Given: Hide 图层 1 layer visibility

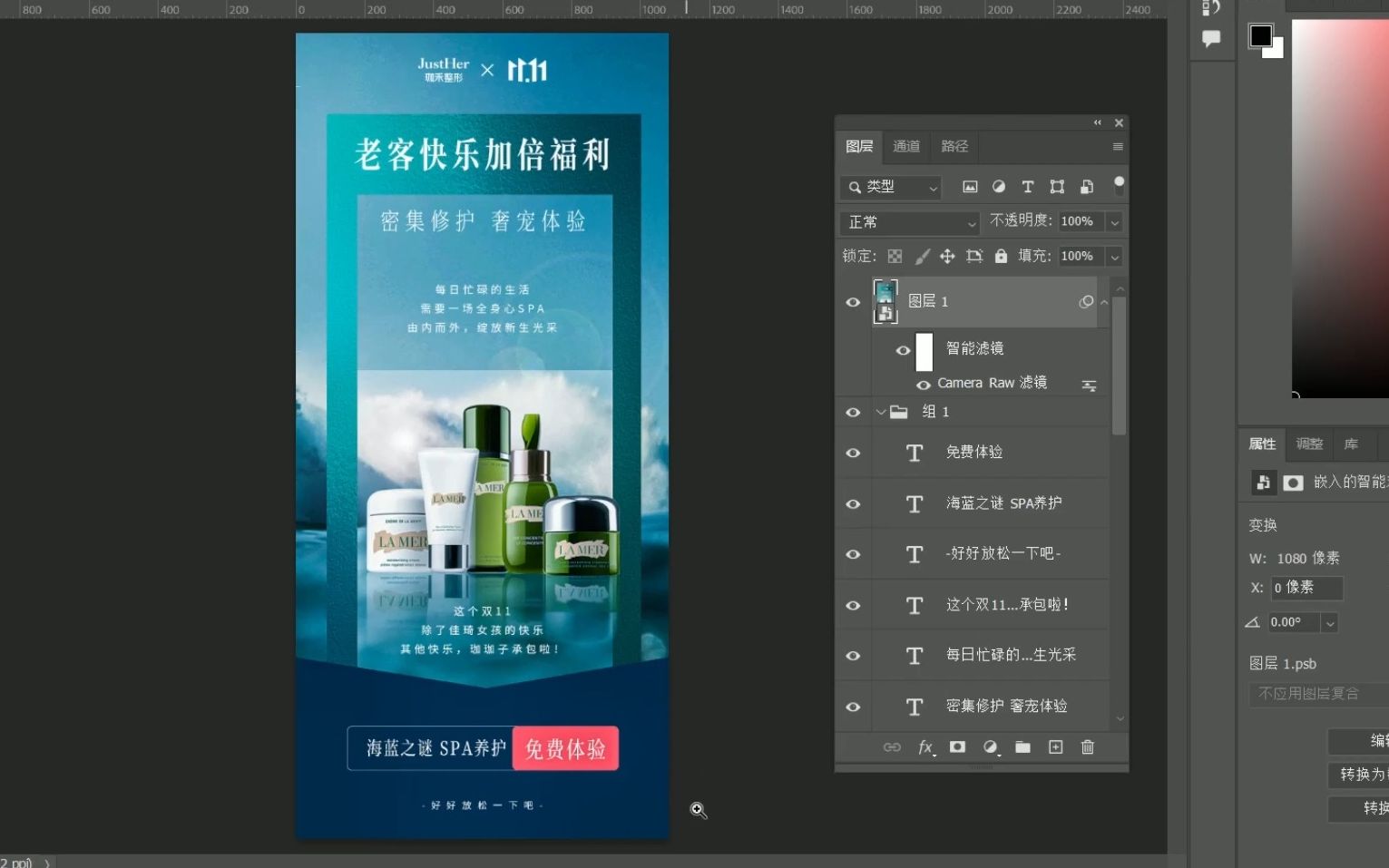Looking at the screenshot, I should click(x=853, y=303).
